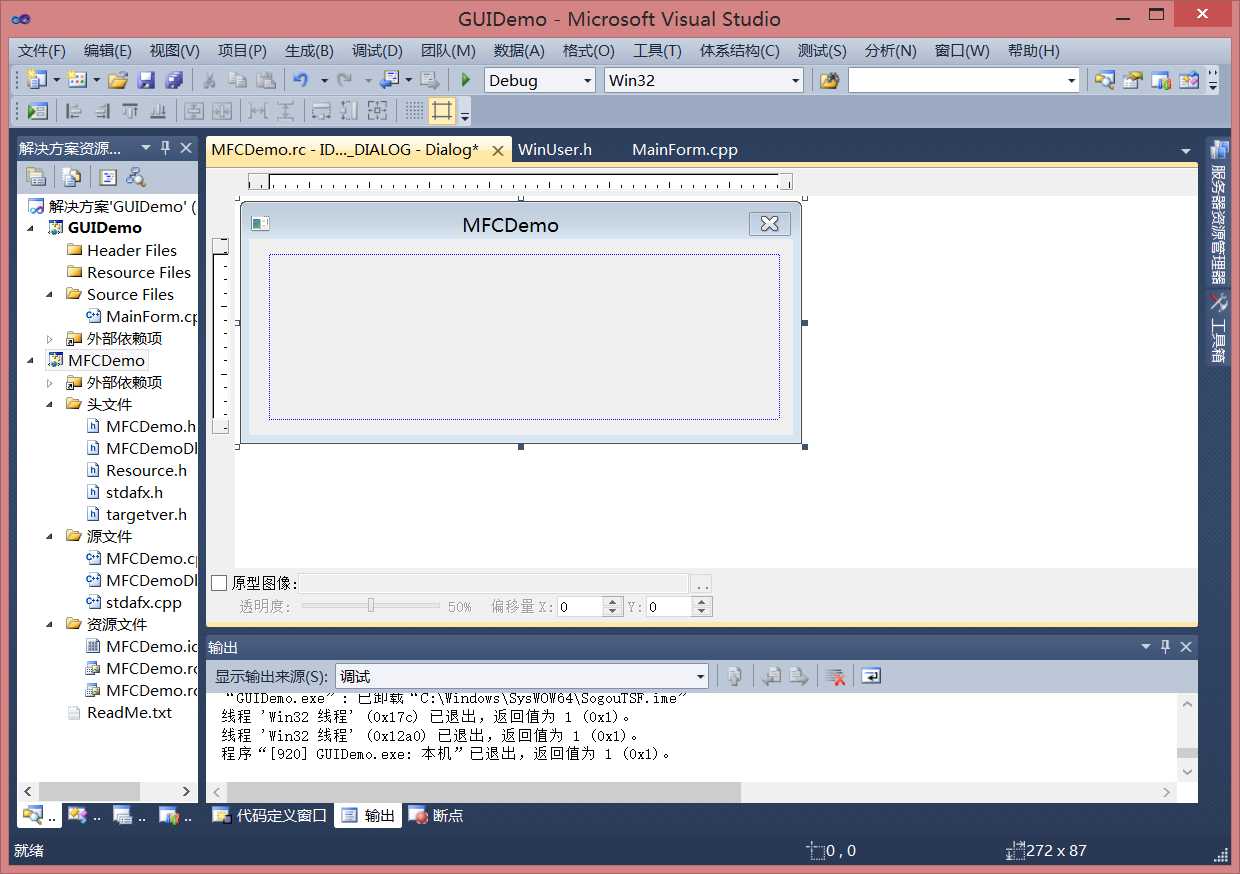Open the 格式(O) menu
Viewport: 1240px width, 874px height.
click(589, 50)
